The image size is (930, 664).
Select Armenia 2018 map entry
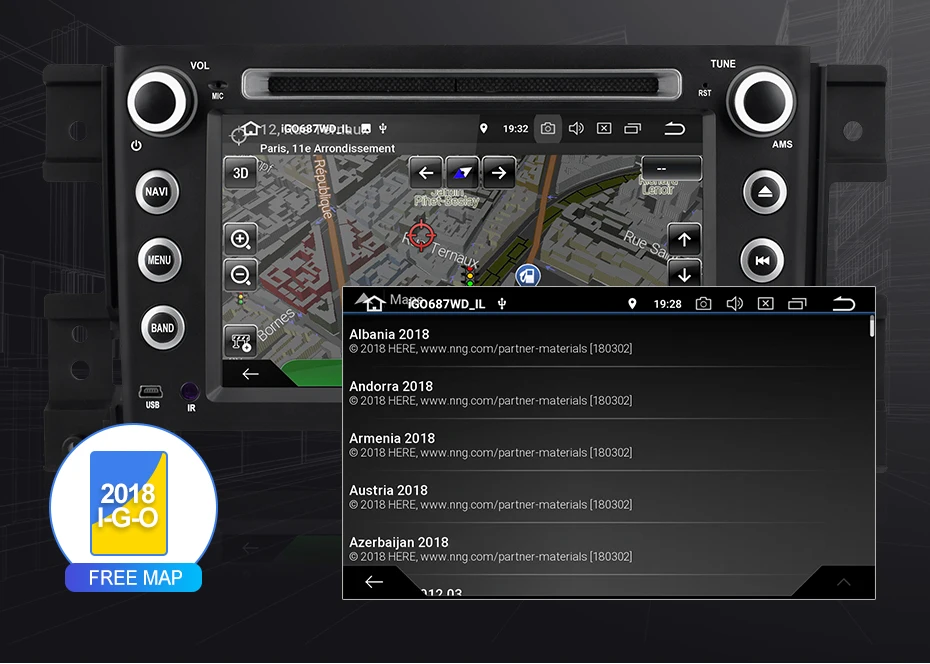coord(607,445)
